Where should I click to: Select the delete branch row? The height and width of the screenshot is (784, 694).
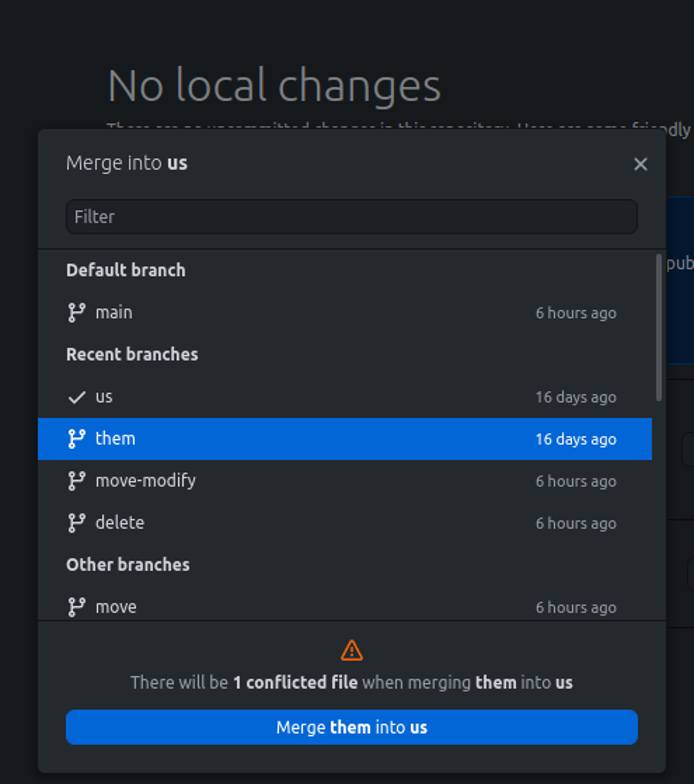[x=340, y=523]
